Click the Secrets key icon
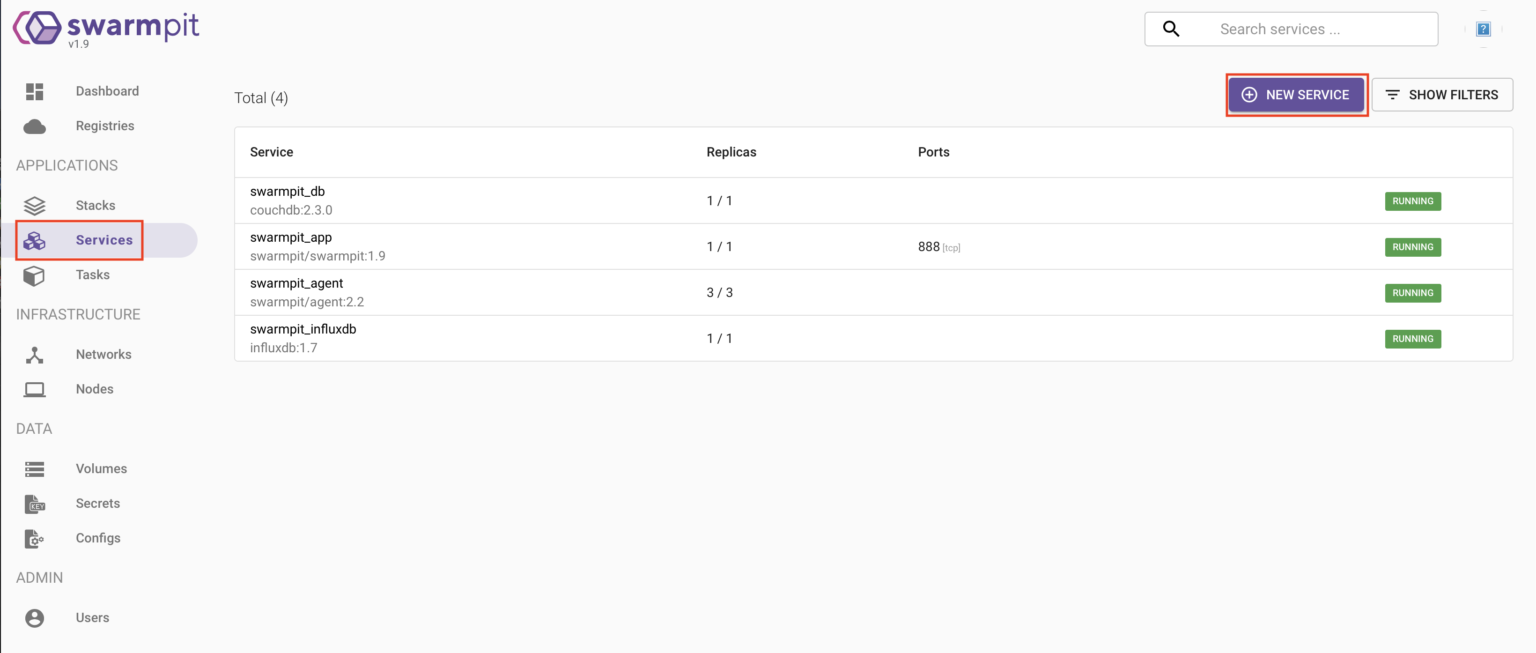Screen dimensions: 1536x653 [35, 504]
